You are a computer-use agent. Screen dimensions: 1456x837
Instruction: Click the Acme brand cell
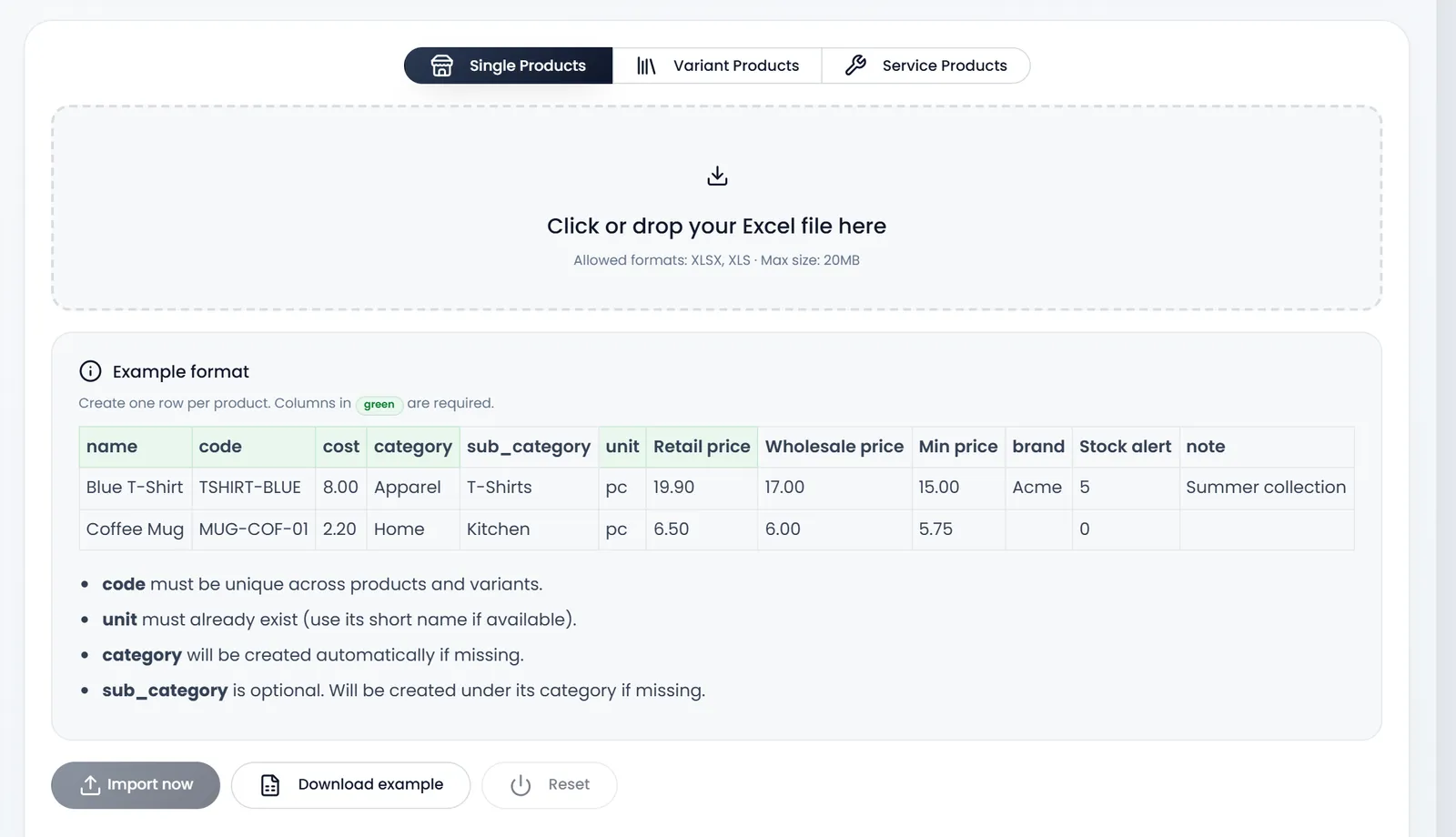(x=1039, y=488)
